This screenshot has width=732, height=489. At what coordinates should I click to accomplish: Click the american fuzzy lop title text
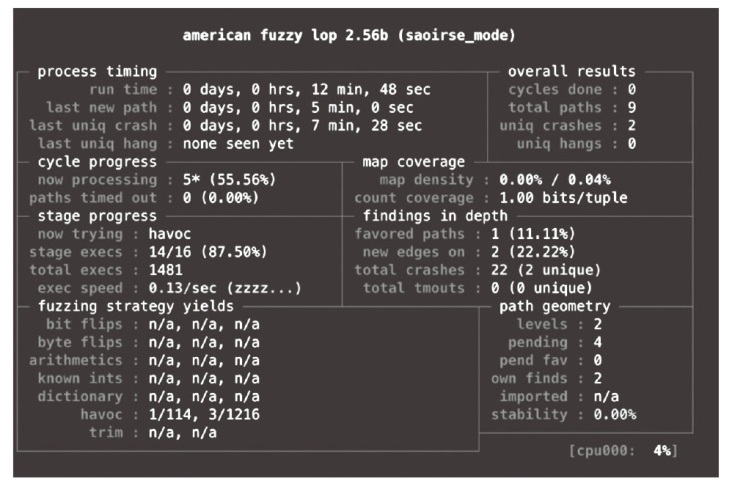tap(348, 36)
